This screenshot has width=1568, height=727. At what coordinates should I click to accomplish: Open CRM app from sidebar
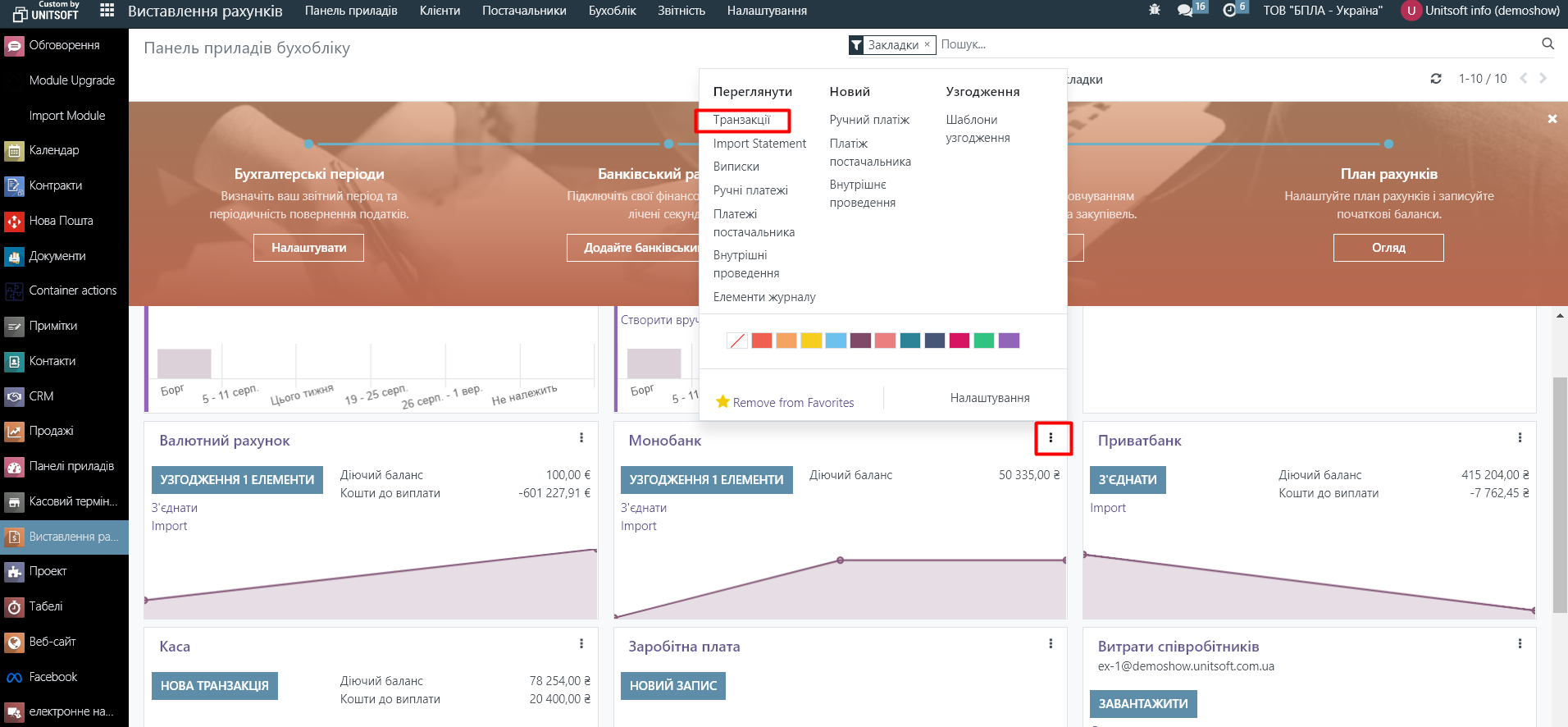click(41, 396)
